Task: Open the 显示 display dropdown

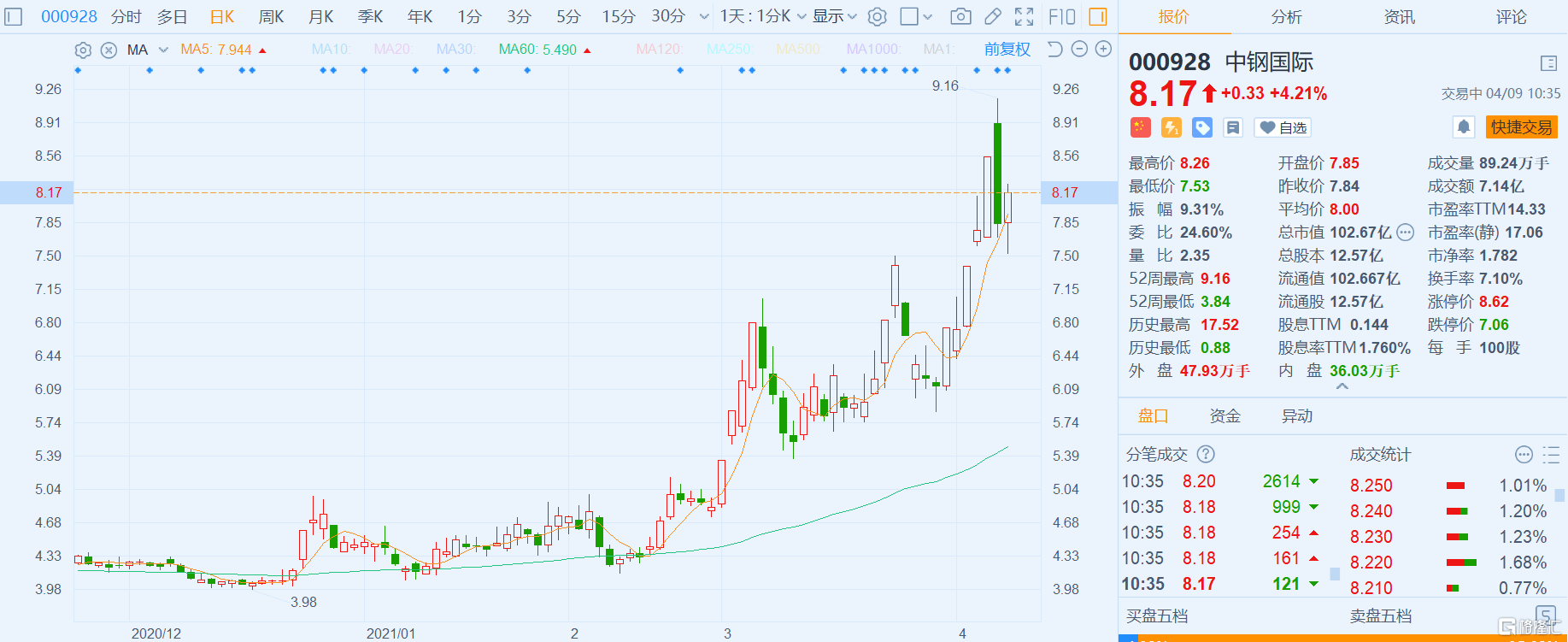Action: (x=834, y=16)
